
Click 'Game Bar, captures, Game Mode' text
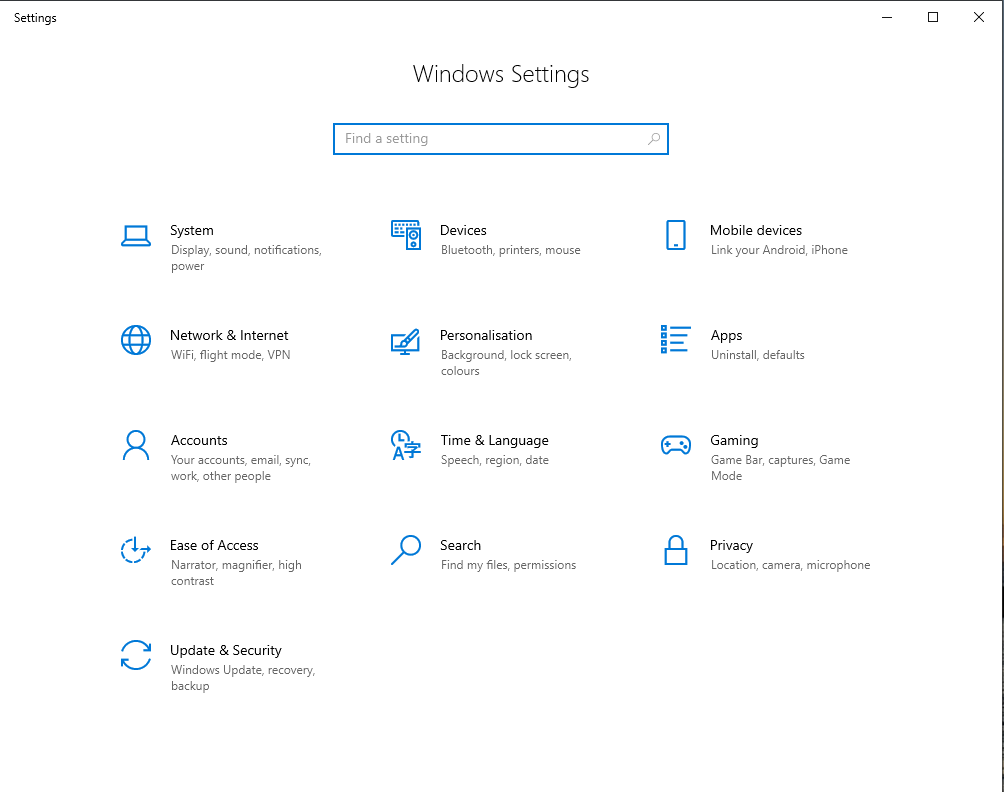pyautogui.click(x=781, y=468)
